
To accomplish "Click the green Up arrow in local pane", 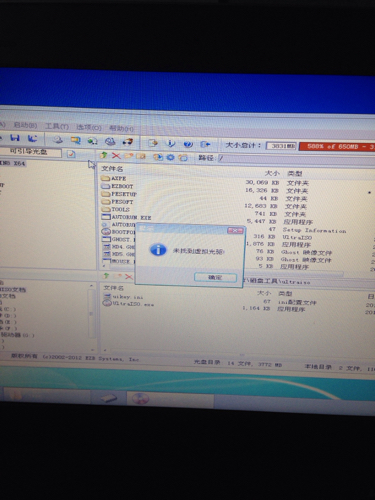I will click(106, 275).
